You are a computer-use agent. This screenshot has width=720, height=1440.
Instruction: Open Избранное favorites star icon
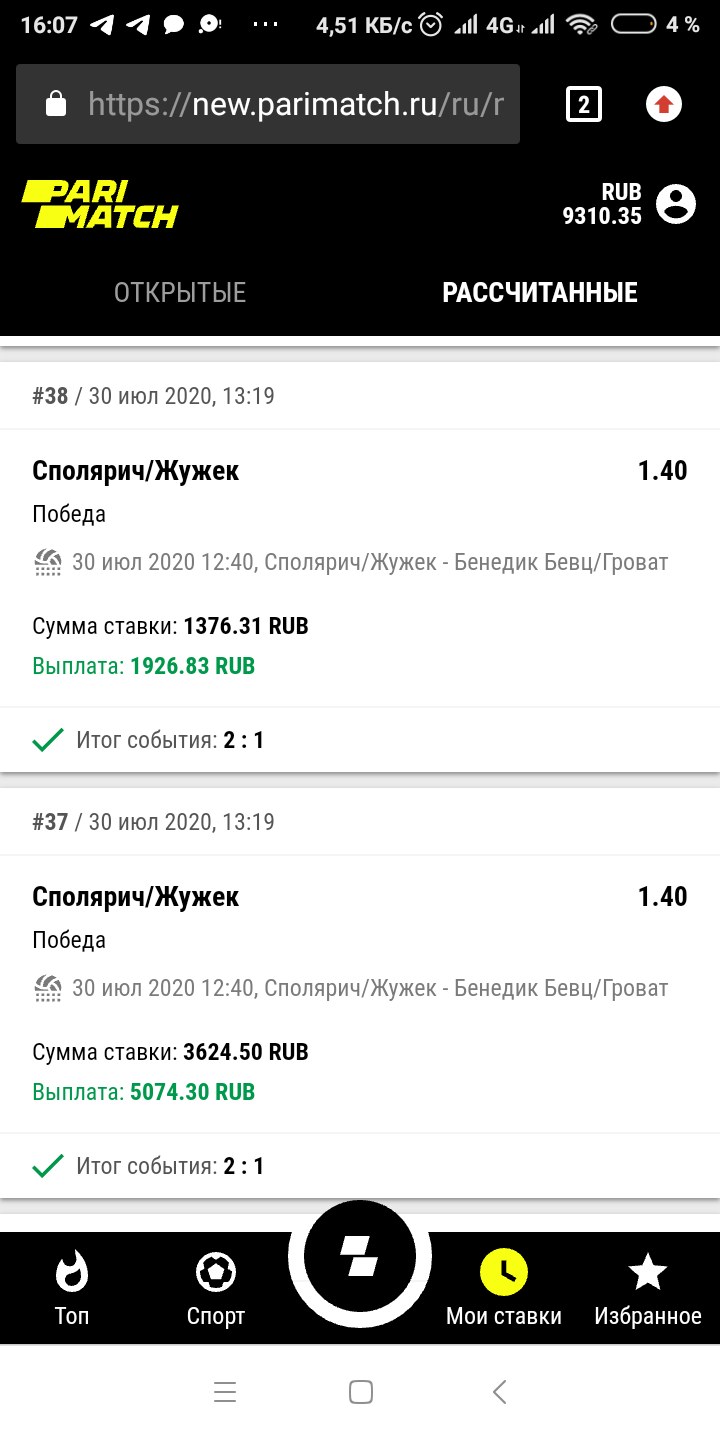pos(648,1288)
